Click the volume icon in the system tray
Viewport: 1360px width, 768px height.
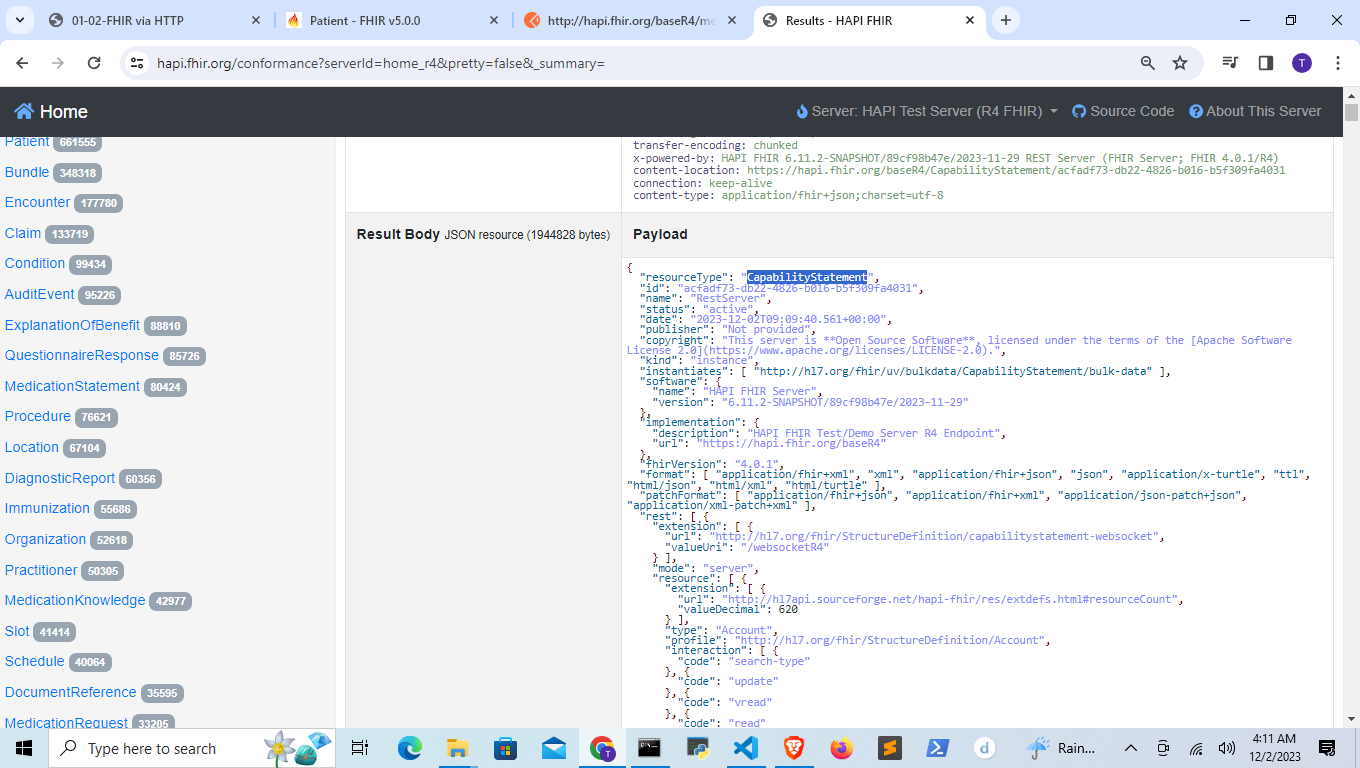pyautogui.click(x=1227, y=748)
